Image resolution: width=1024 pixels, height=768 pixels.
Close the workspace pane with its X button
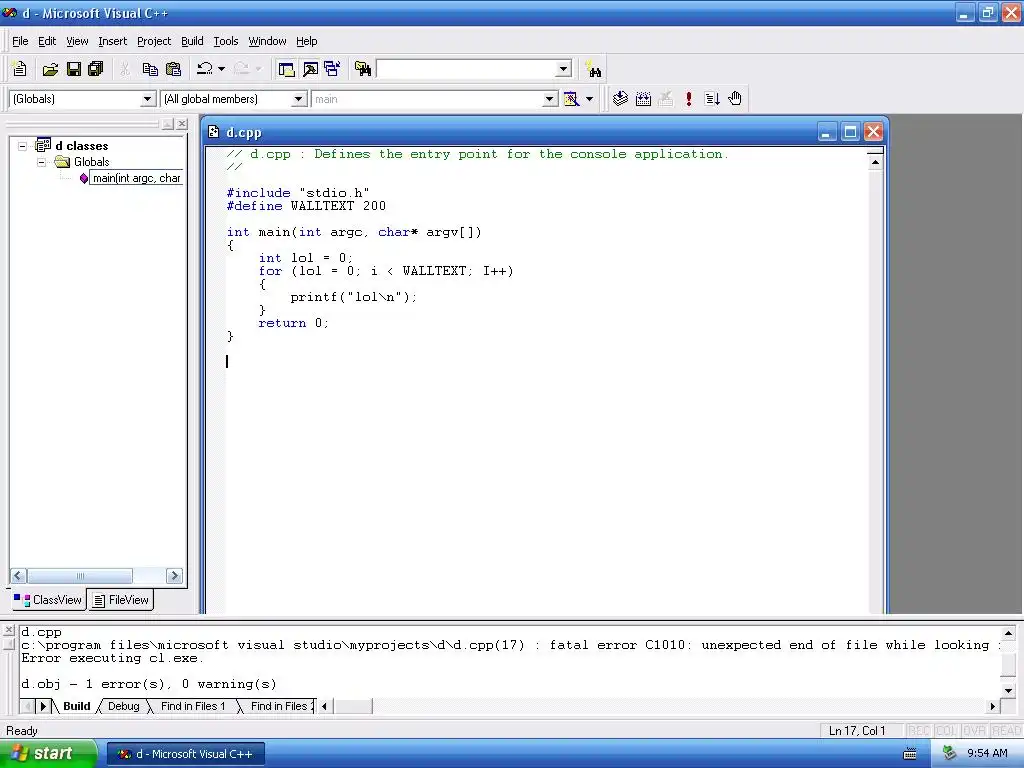182,123
